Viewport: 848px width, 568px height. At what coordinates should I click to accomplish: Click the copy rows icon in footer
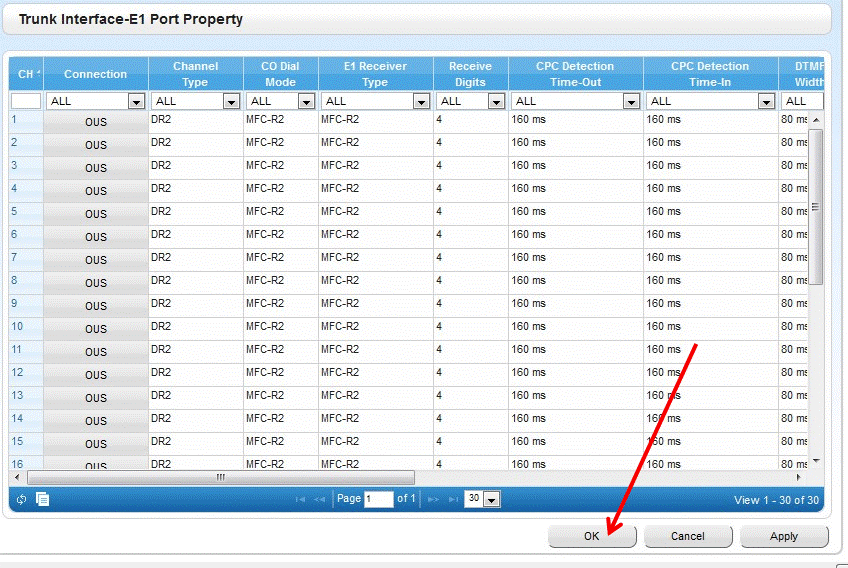pyautogui.click(x=42, y=499)
